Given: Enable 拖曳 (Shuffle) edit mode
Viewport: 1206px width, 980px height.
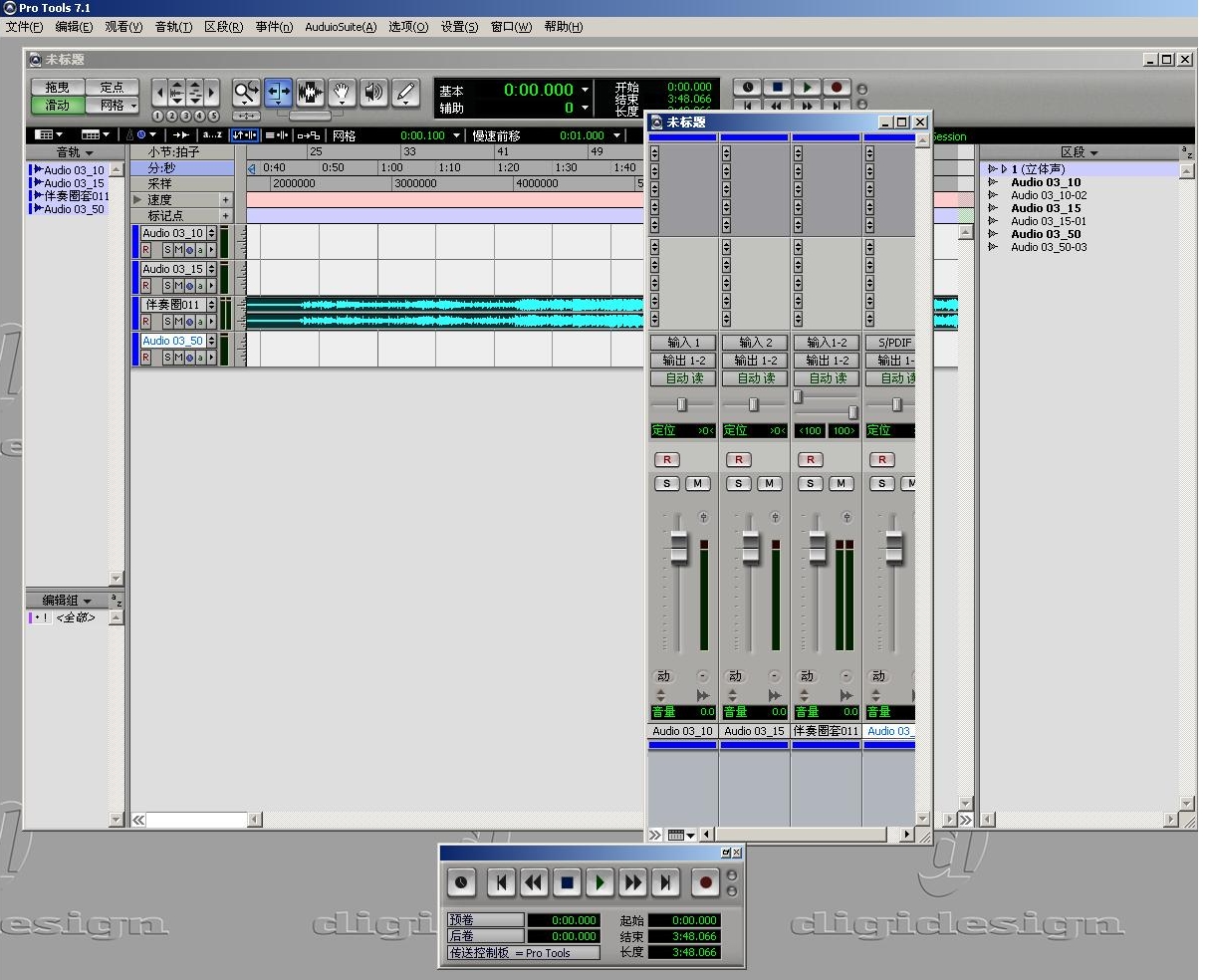Looking at the screenshot, I should [58, 88].
